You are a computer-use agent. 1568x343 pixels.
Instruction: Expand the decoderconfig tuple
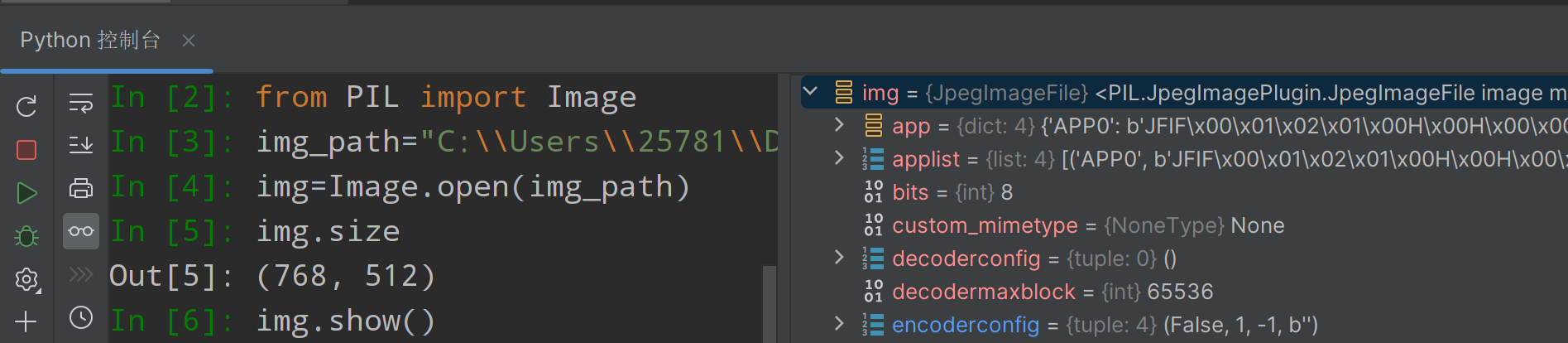pyautogui.click(x=839, y=258)
